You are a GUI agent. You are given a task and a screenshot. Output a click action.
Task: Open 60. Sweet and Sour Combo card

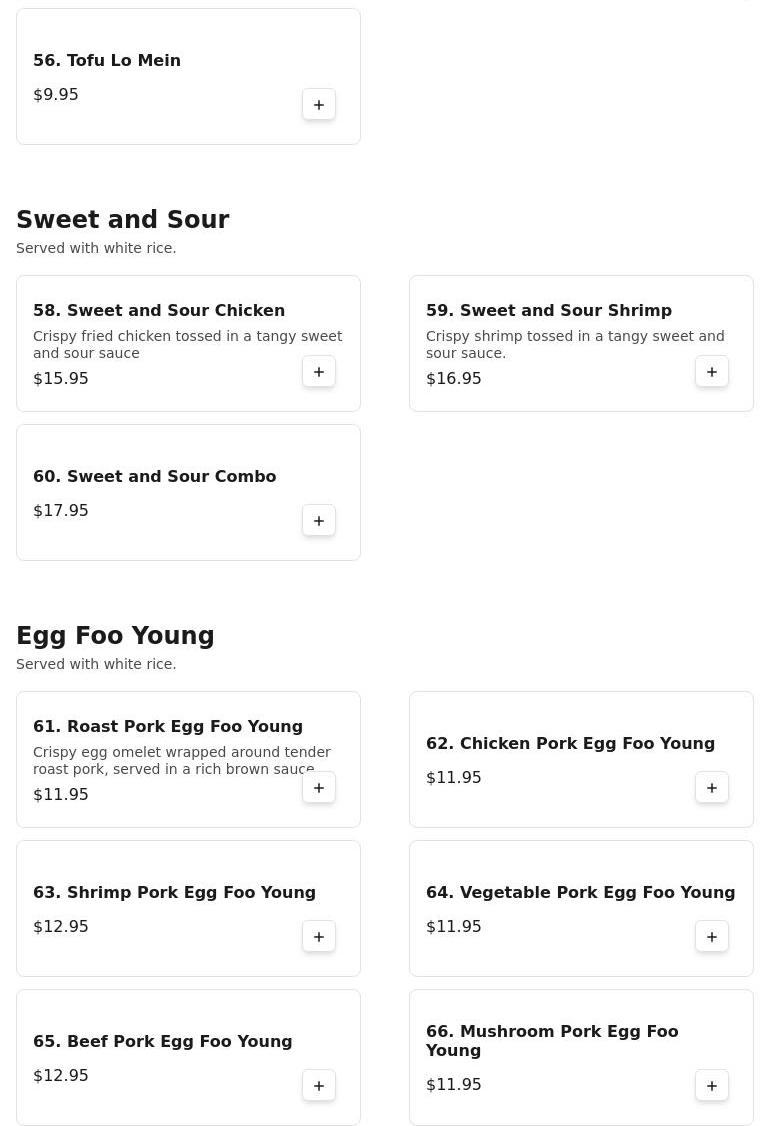(x=188, y=493)
